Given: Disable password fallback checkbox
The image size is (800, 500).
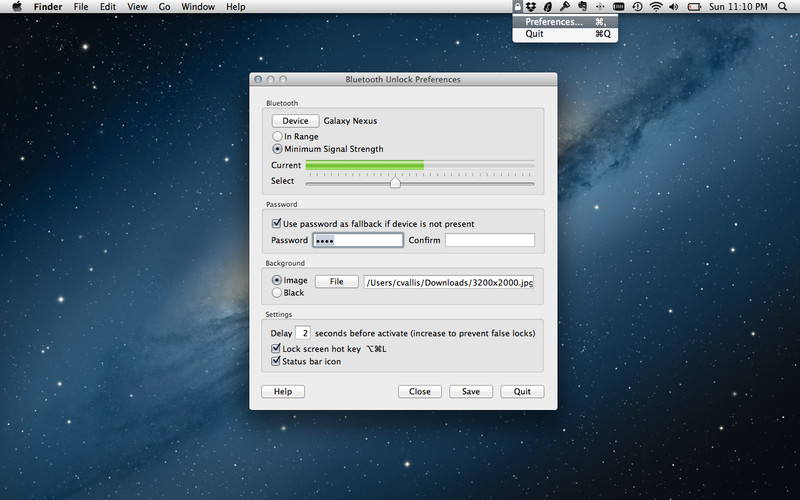Looking at the screenshot, I should (277, 224).
